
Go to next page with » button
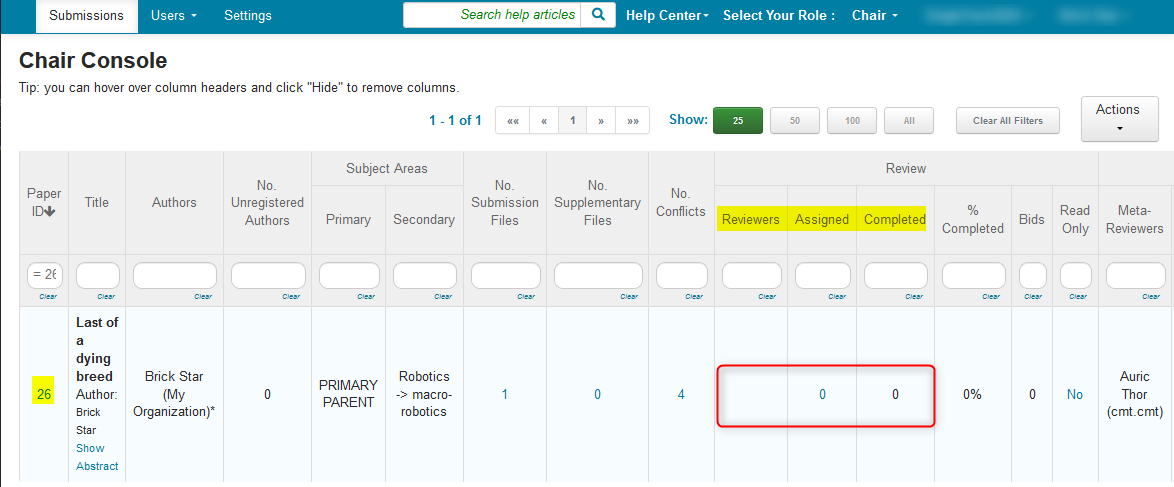pos(601,121)
